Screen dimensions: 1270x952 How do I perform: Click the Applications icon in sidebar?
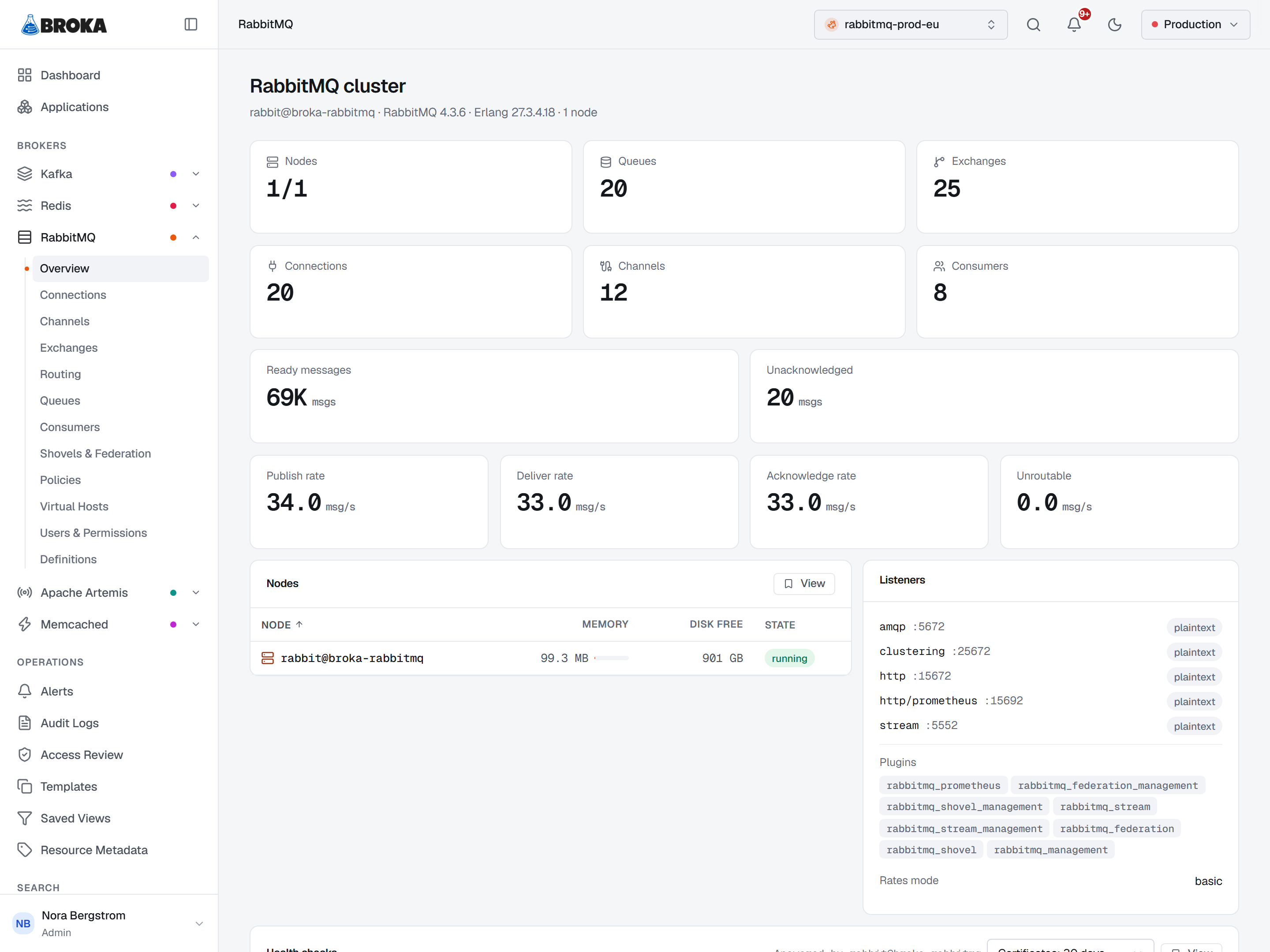pyautogui.click(x=24, y=107)
